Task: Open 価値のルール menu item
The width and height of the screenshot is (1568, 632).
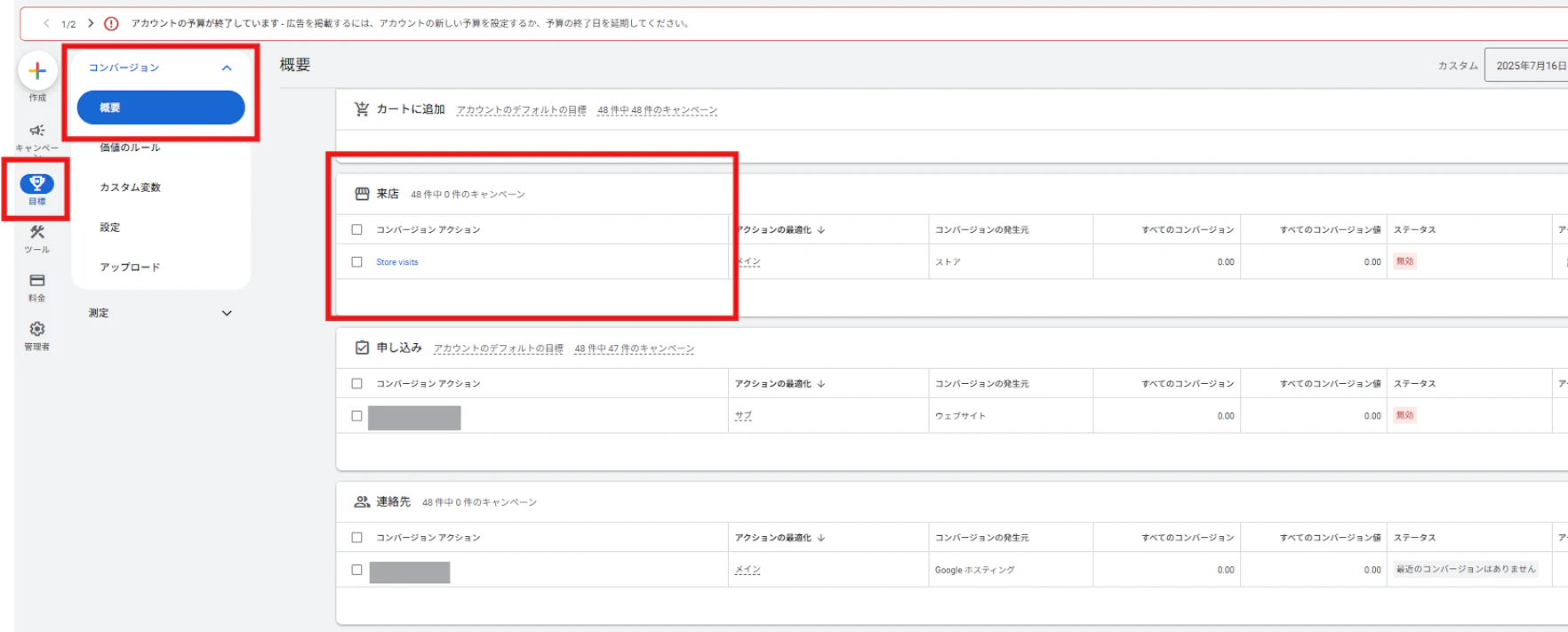Action: click(x=130, y=148)
